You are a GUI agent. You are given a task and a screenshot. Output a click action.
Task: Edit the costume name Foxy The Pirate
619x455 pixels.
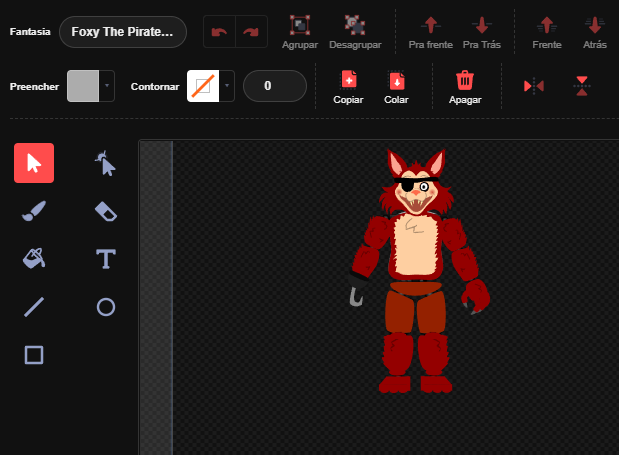[x=123, y=32]
